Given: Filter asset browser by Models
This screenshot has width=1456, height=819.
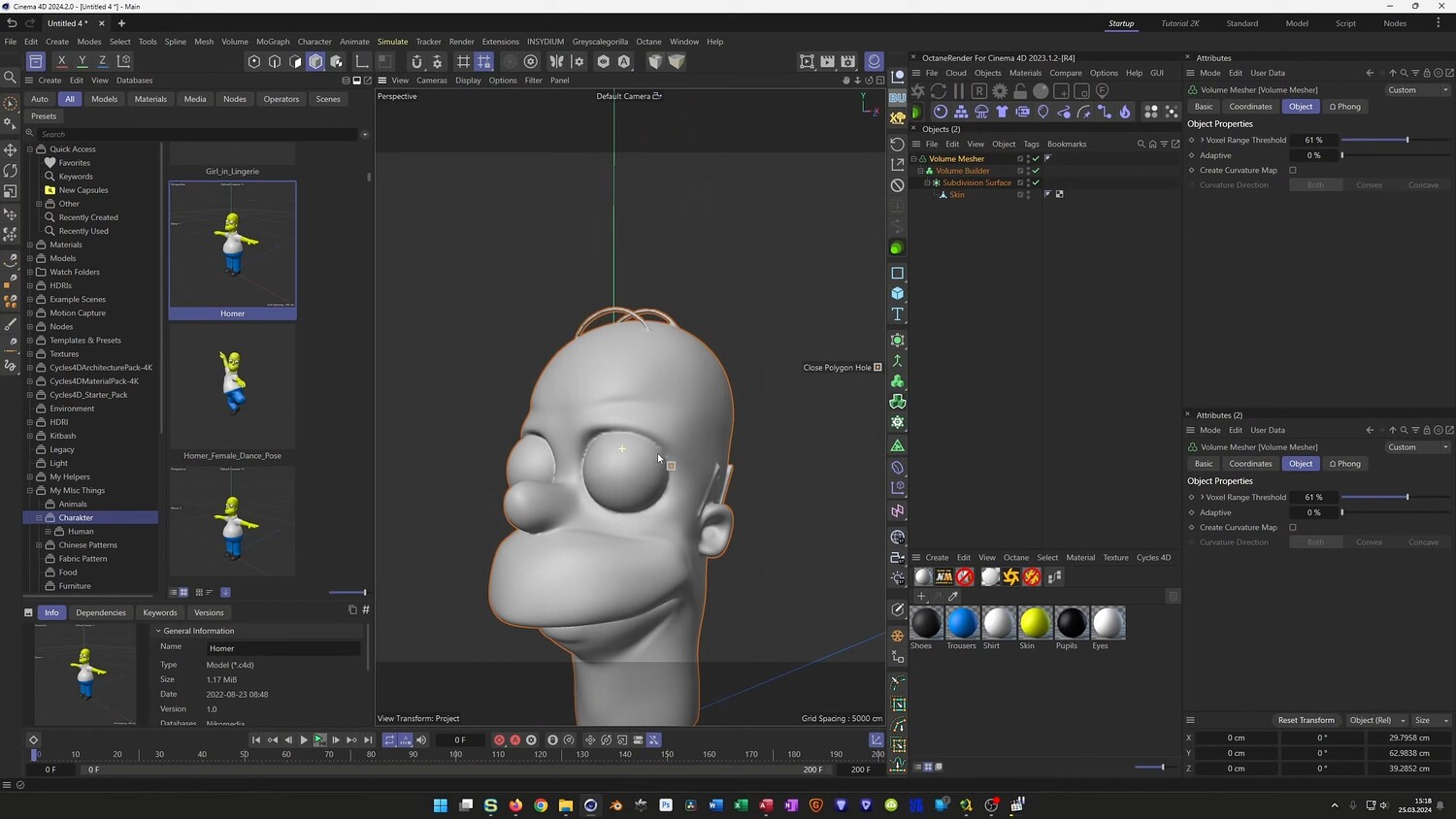Looking at the screenshot, I should tap(104, 99).
